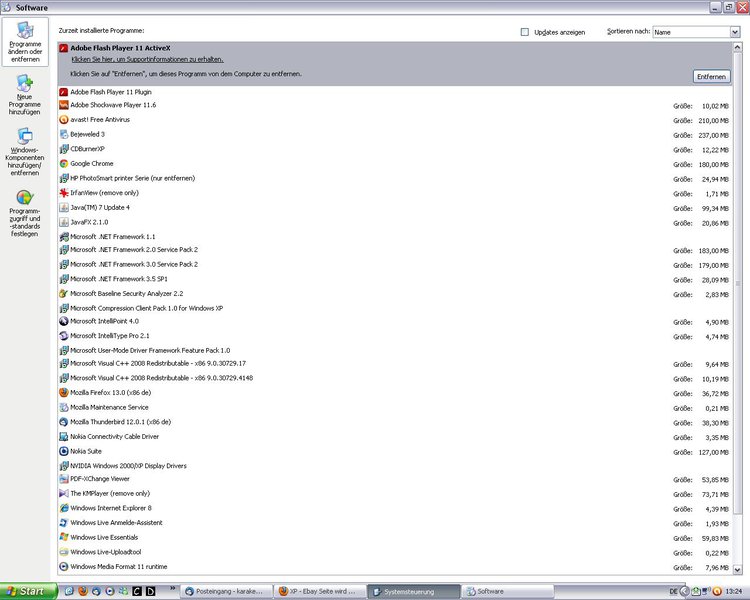
Task: Select 'Microsoft .NET Framework 1.1' entry
Action: click(x=395, y=237)
